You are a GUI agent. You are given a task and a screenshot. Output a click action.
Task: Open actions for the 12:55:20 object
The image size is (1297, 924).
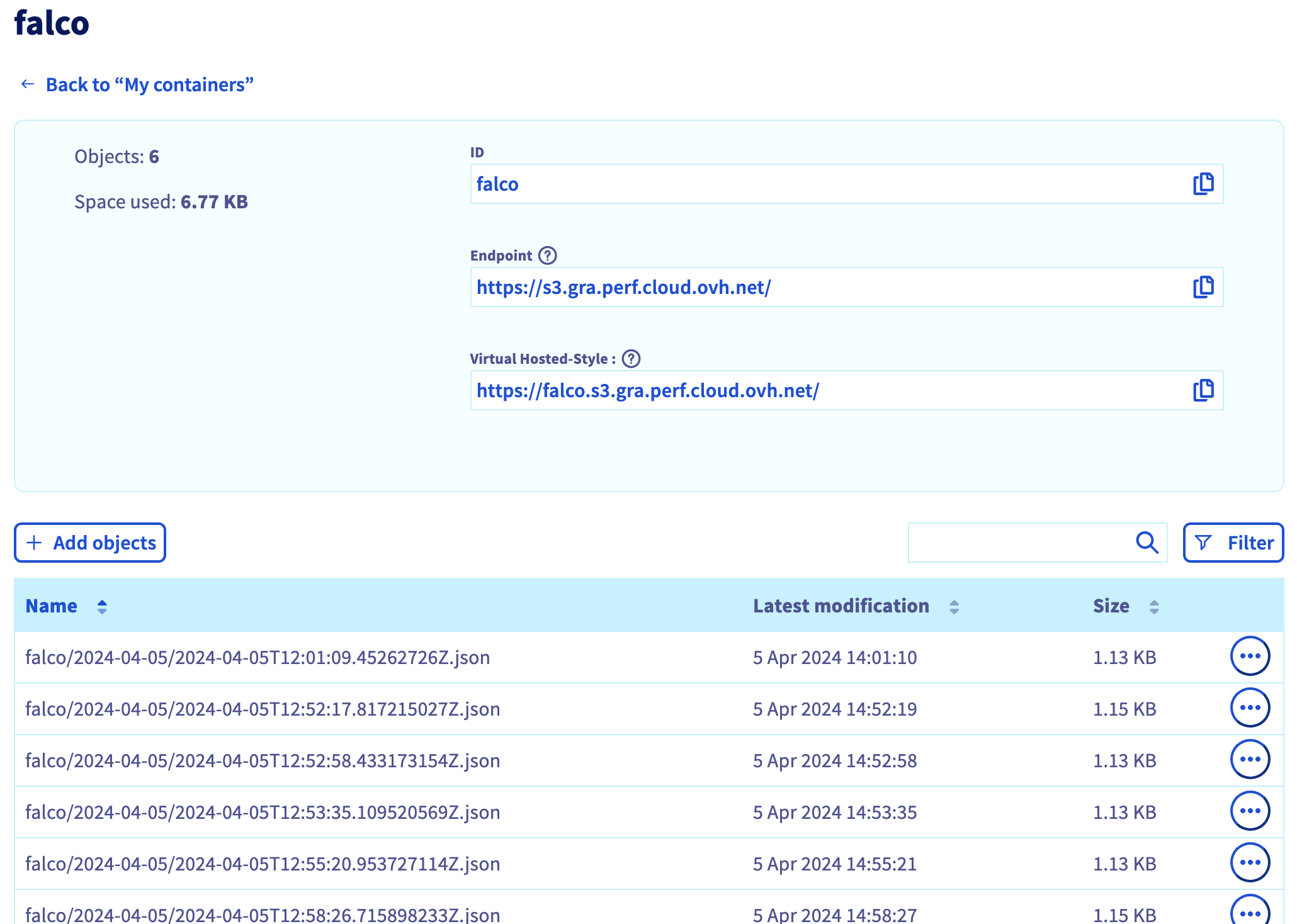1250,862
